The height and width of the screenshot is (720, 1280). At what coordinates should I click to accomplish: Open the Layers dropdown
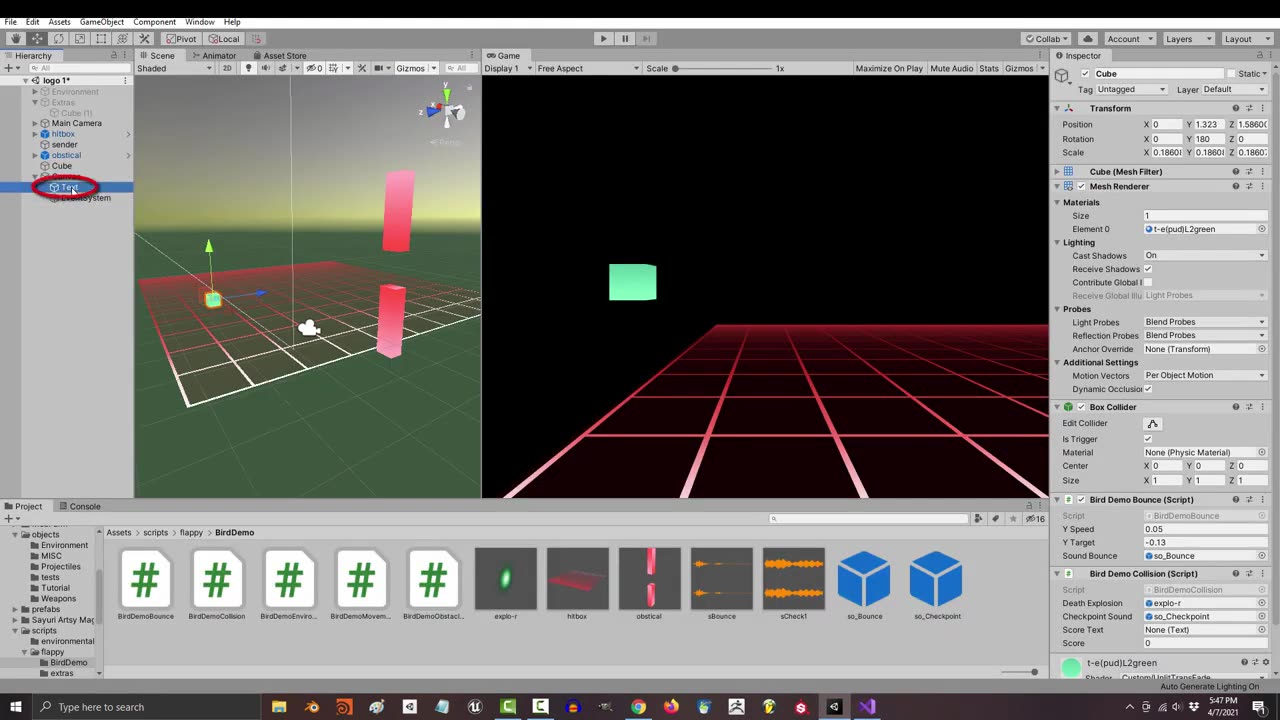(1186, 38)
